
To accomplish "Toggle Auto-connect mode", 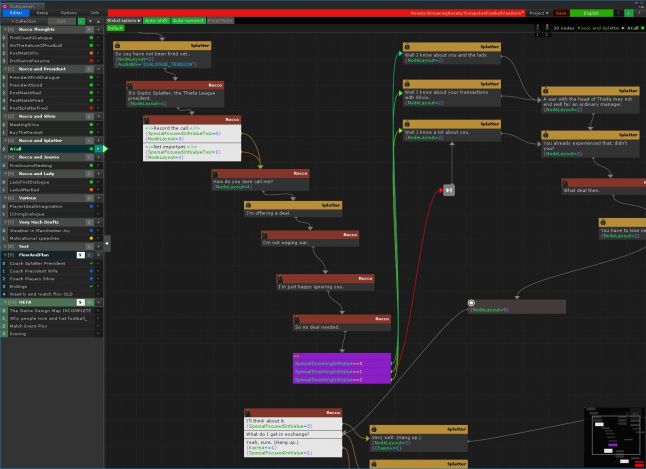I will click(188, 20).
